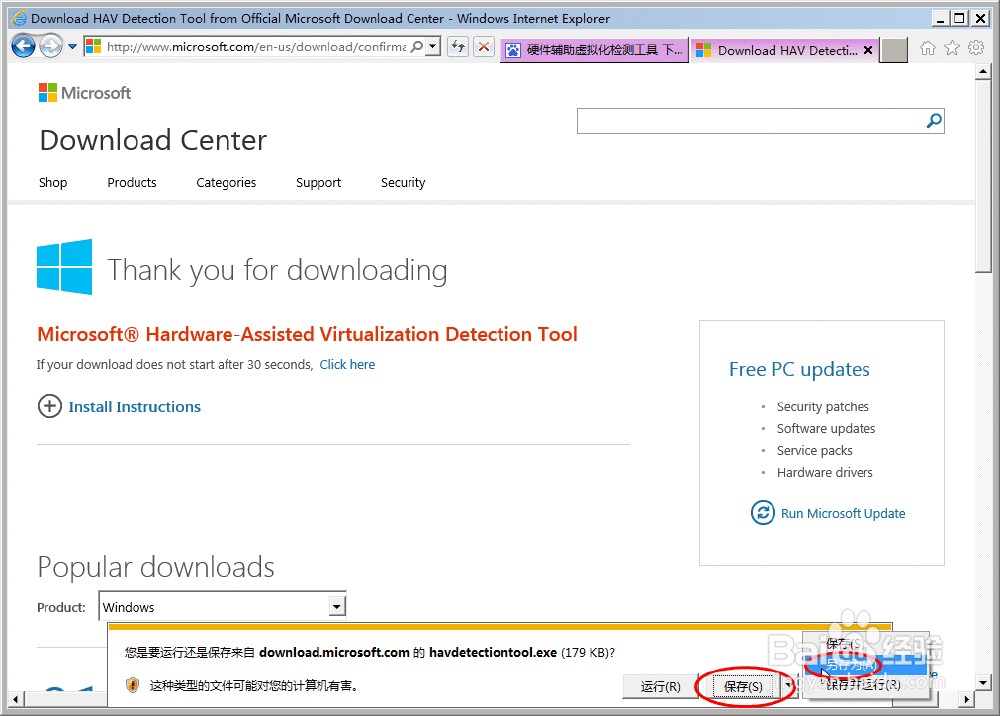Open Run Microsoft Update link
1000x716 pixels.
(x=843, y=513)
